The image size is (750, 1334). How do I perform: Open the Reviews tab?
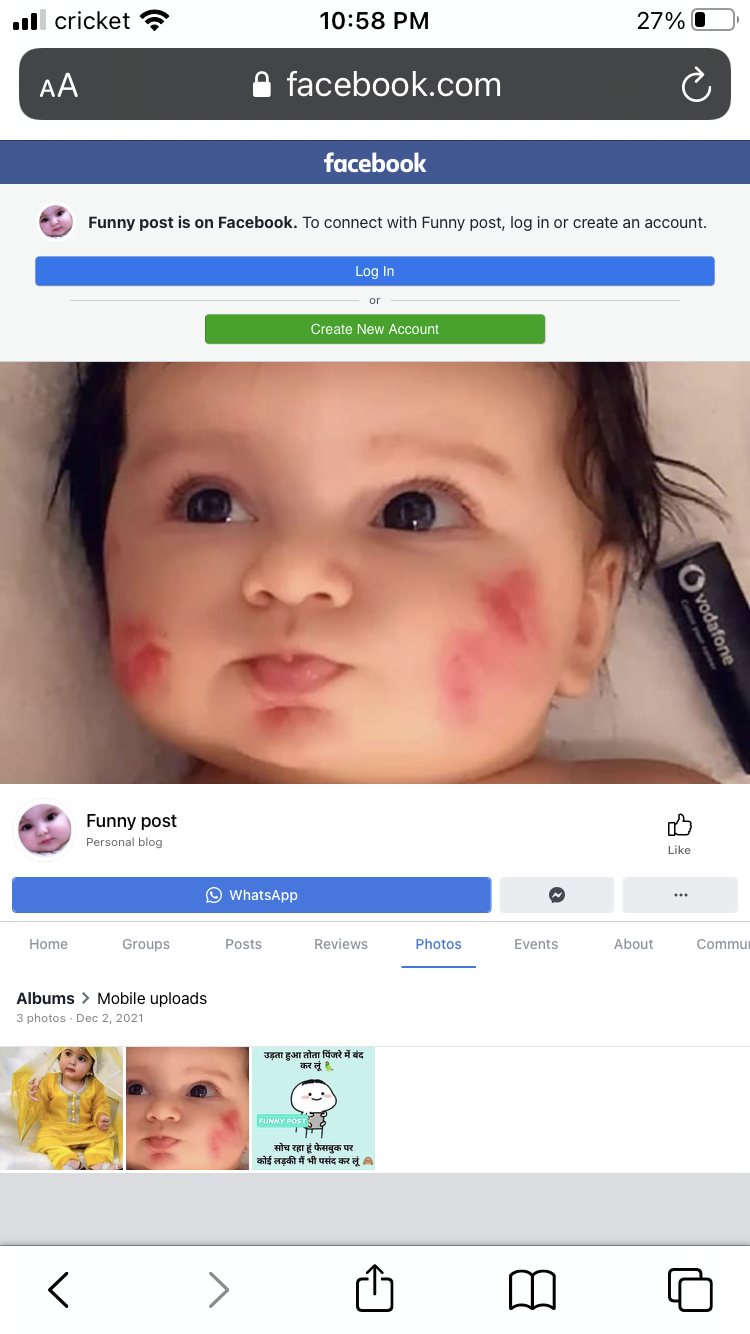point(341,944)
